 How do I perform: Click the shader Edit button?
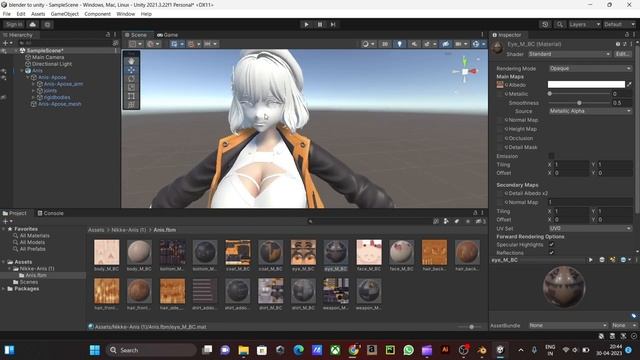click(622, 54)
